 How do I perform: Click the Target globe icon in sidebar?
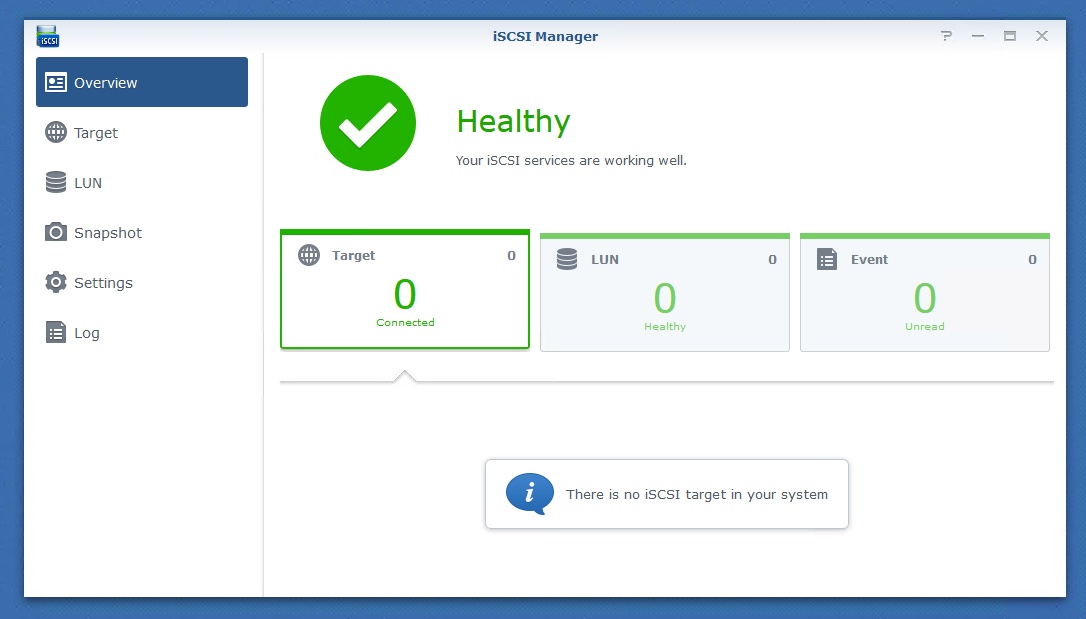click(56, 133)
